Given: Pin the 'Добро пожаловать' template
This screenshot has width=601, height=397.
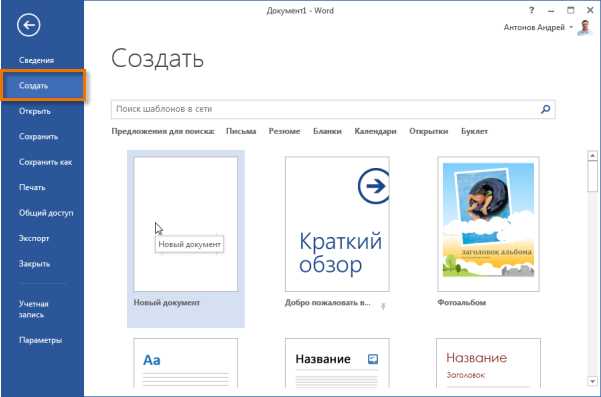Looking at the screenshot, I should [383, 306].
